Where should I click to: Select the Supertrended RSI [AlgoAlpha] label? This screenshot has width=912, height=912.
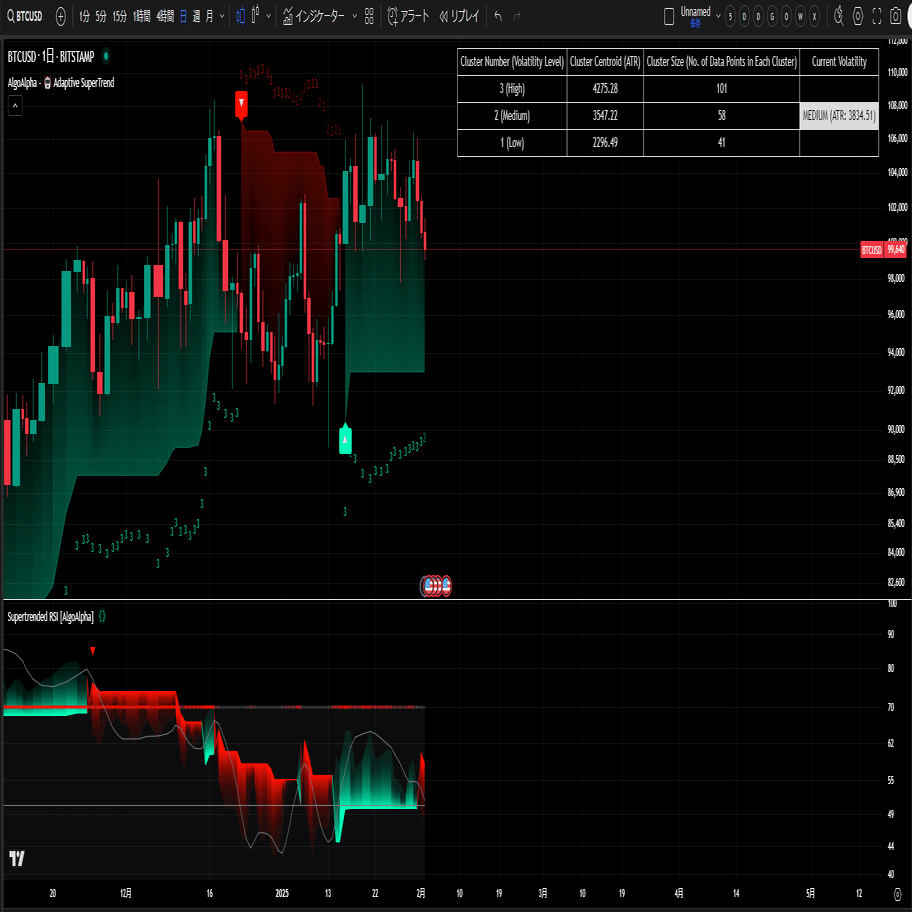(x=51, y=617)
